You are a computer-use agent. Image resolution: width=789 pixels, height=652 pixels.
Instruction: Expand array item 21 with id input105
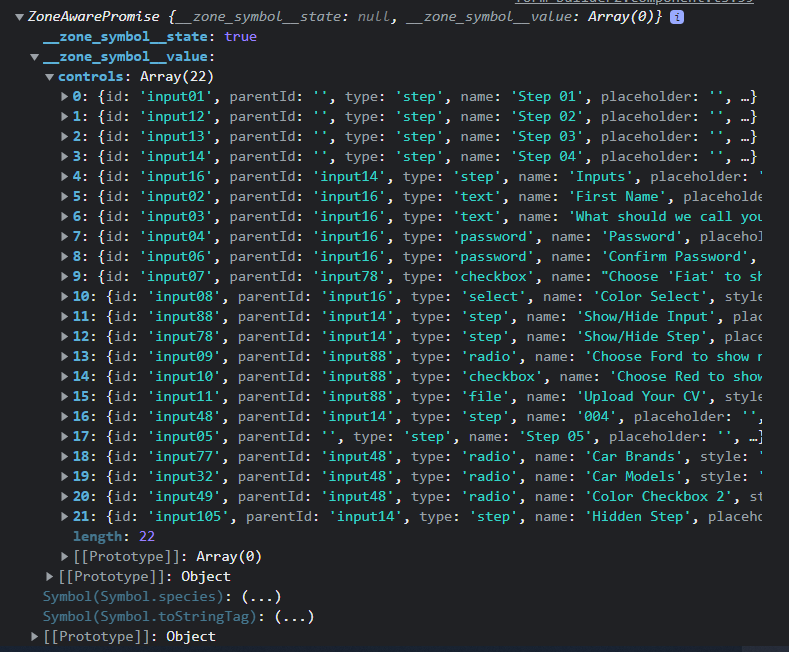pos(64,516)
